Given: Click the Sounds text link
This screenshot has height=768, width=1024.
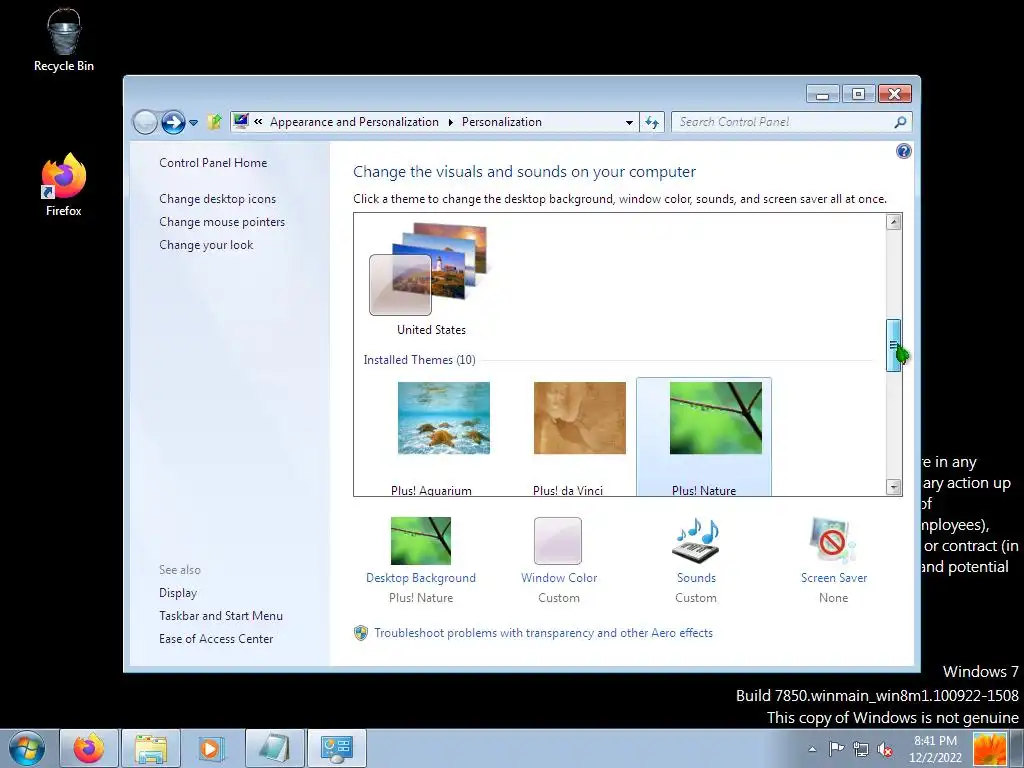Looking at the screenshot, I should [696, 578].
